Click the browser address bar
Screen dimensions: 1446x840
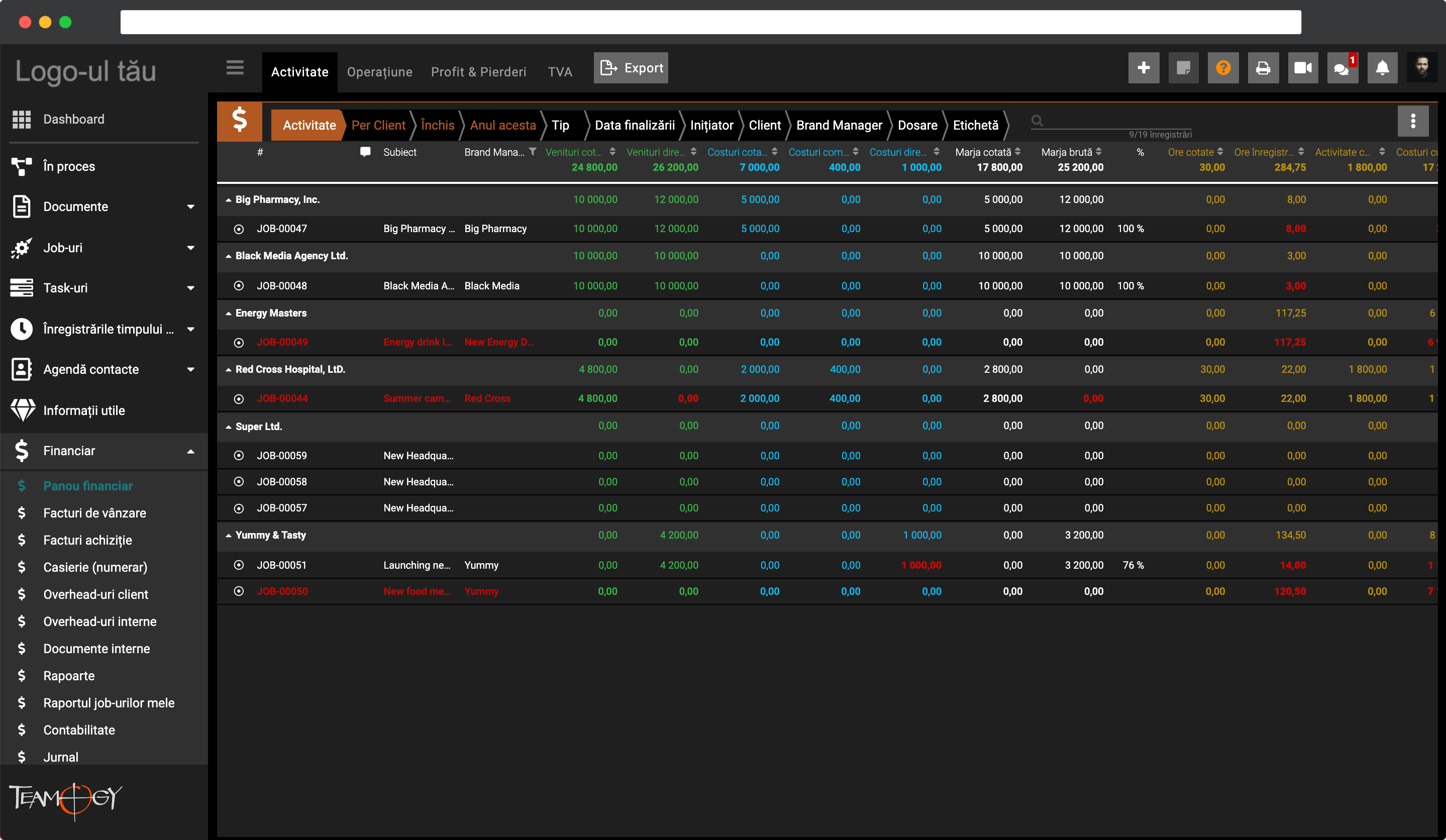[710, 23]
